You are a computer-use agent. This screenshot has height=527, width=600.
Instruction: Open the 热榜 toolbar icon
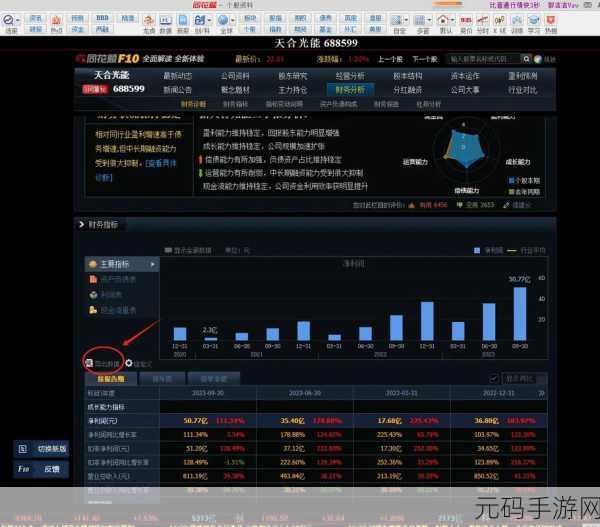550,20
